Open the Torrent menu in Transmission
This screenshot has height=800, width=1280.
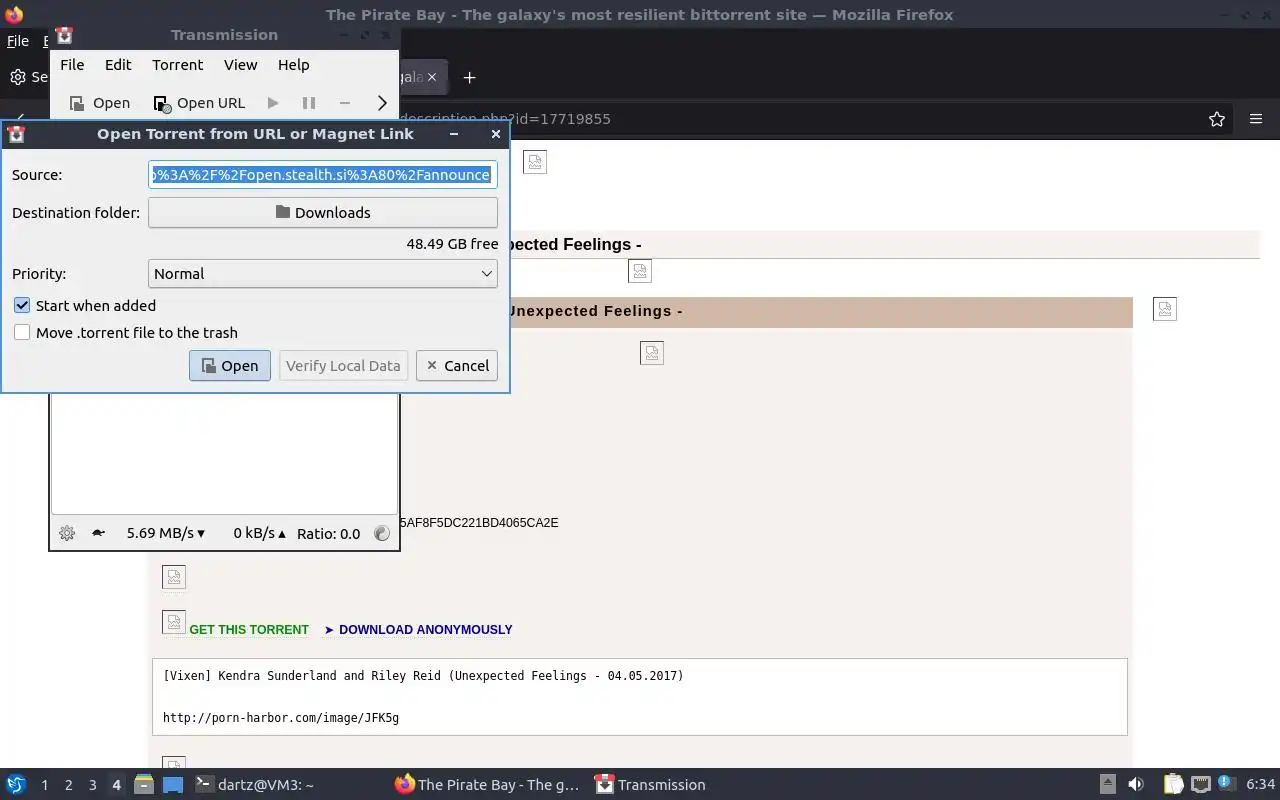(178, 64)
